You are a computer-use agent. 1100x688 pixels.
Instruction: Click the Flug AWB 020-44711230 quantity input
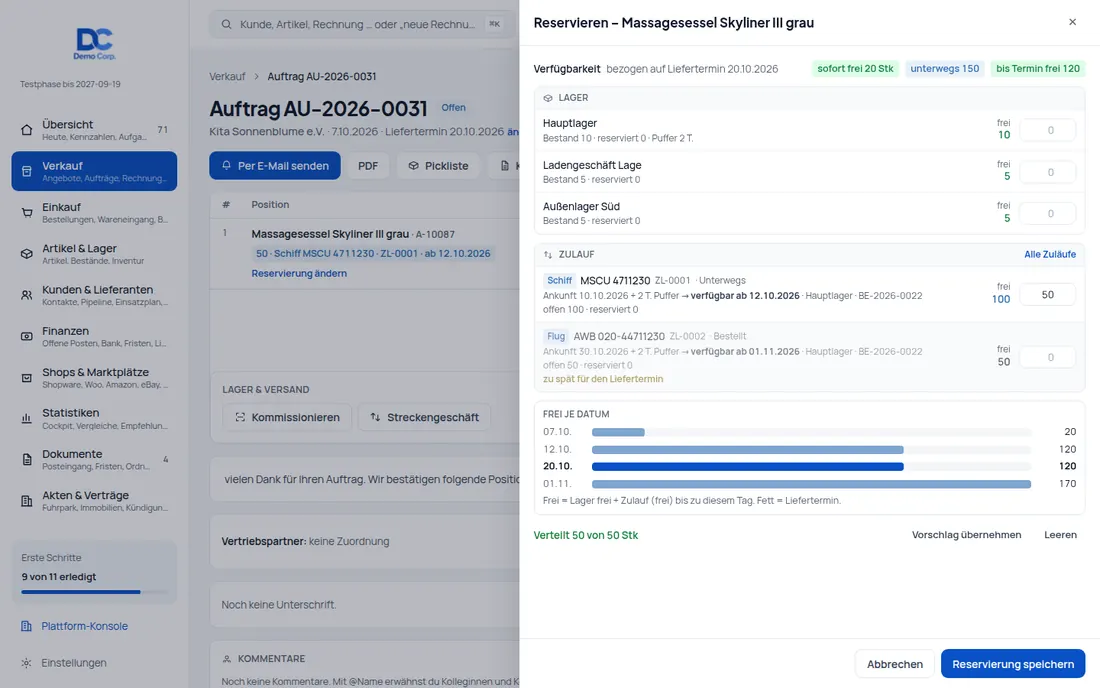pyautogui.click(x=1049, y=358)
